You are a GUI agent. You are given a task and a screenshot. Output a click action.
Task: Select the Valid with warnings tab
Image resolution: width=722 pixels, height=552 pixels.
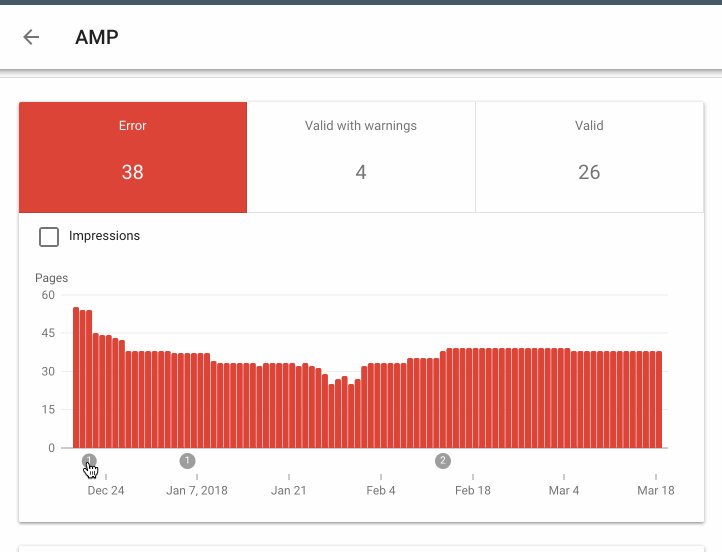coord(361,157)
